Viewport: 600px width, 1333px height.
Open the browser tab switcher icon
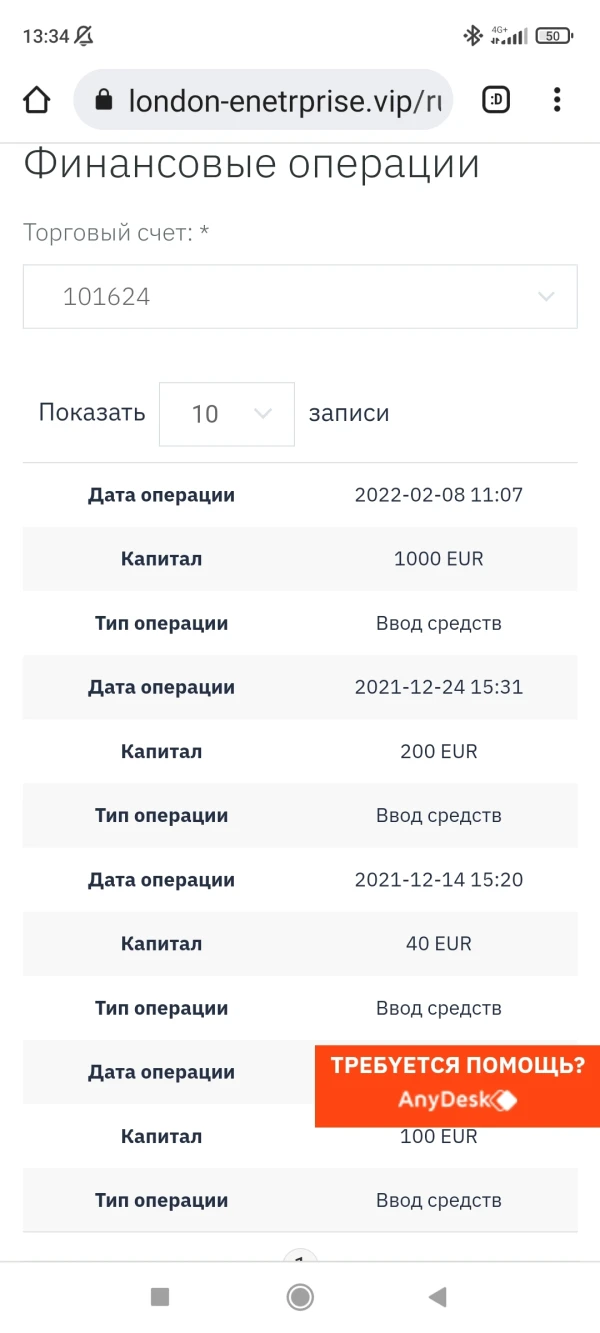coord(496,100)
